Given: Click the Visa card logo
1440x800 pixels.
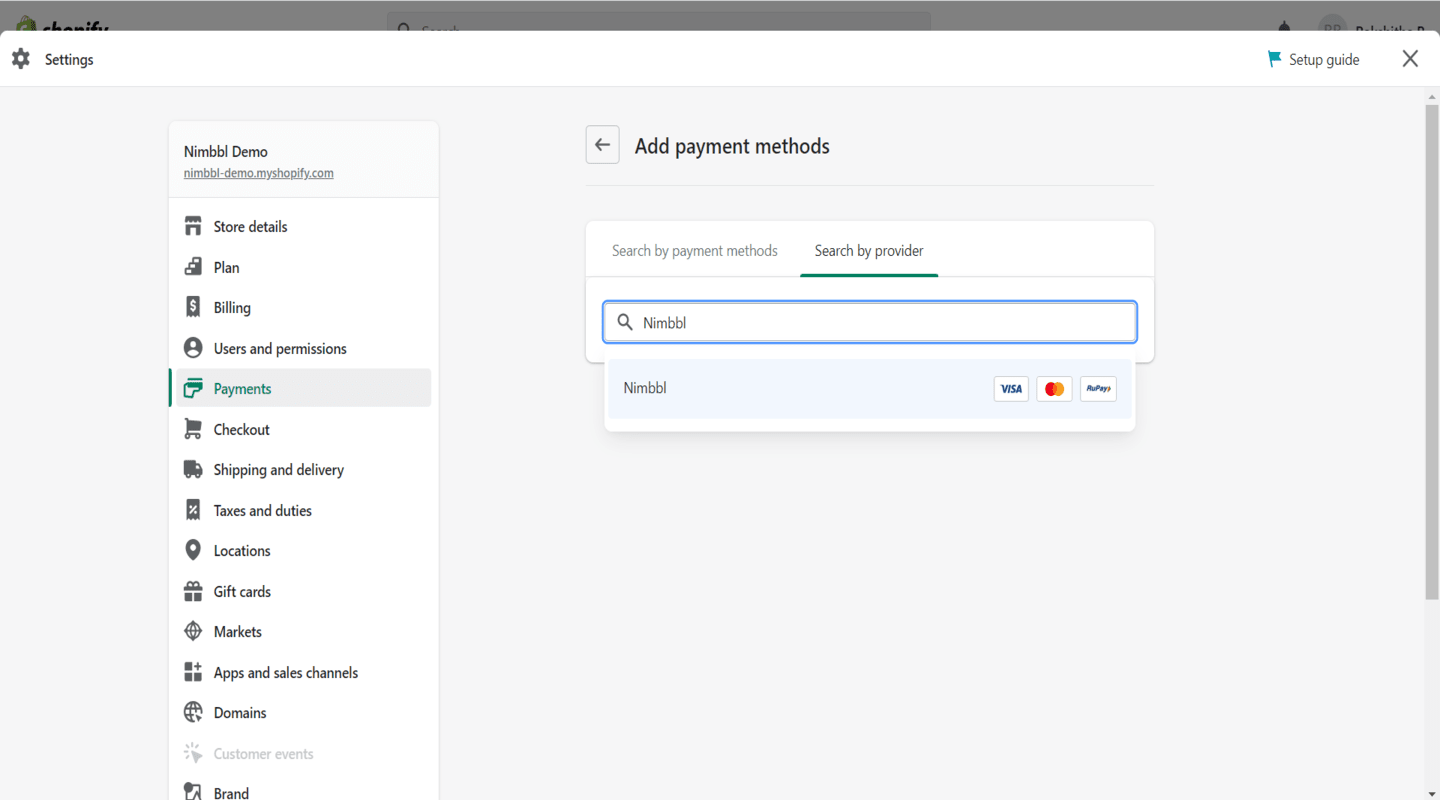Looking at the screenshot, I should 1011,389.
